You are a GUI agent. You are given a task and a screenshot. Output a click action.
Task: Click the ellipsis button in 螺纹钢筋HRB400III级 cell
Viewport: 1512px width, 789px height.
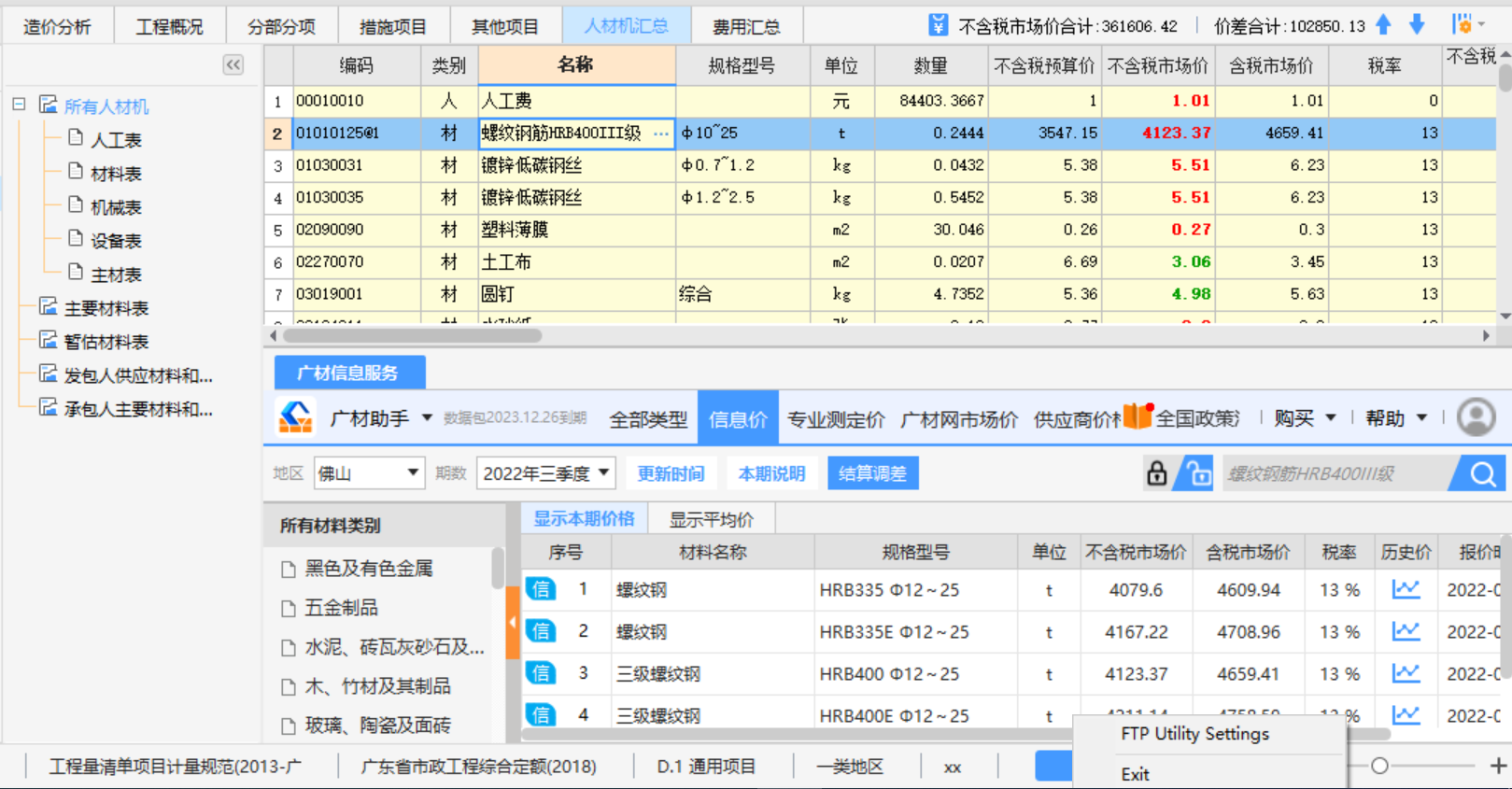tap(660, 134)
